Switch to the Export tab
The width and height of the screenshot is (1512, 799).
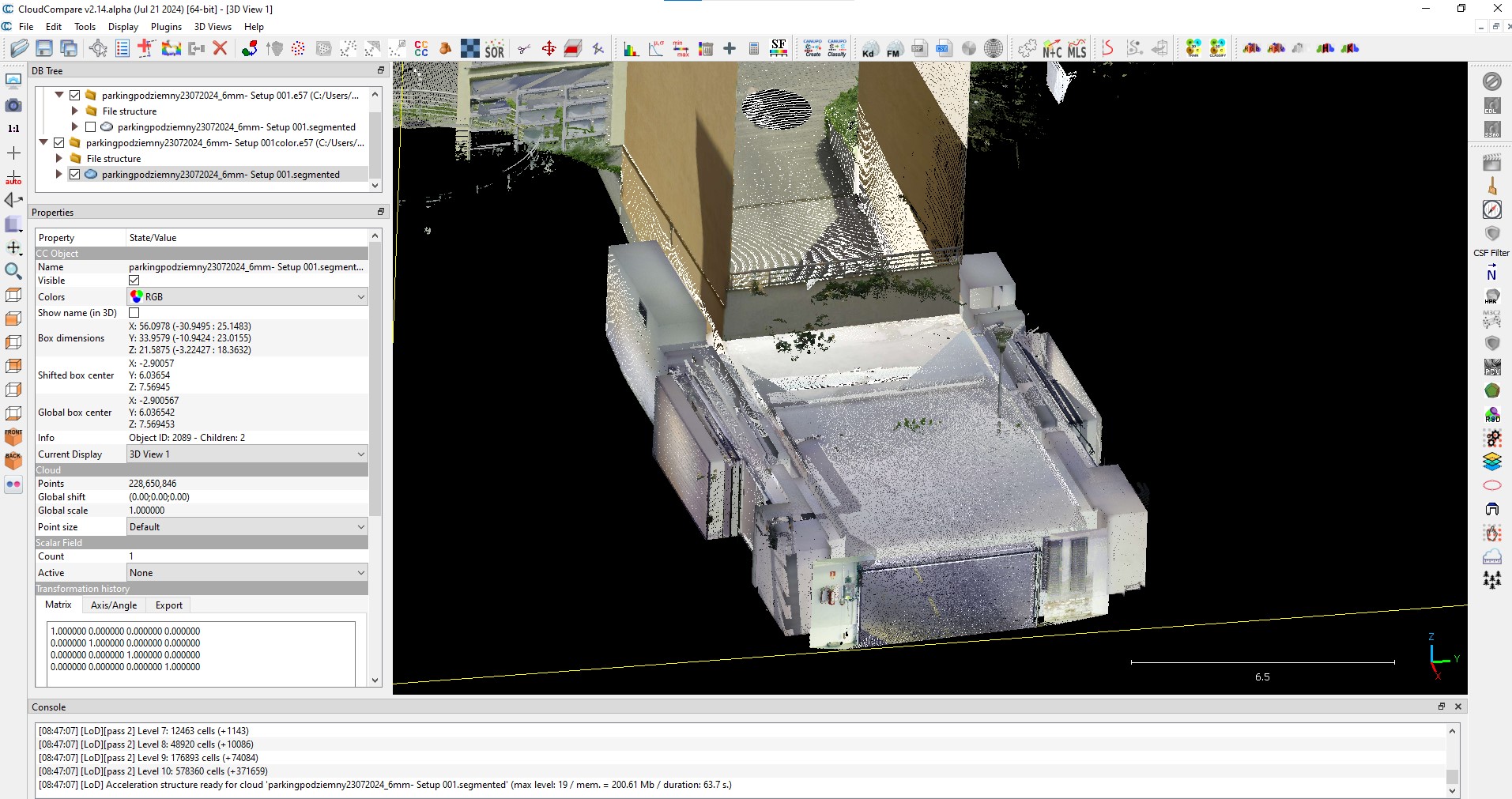point(168,605)
